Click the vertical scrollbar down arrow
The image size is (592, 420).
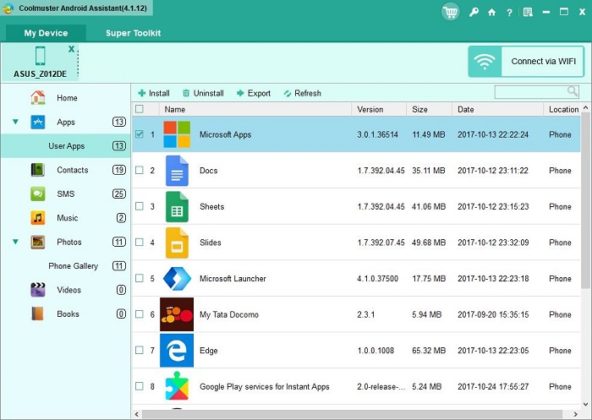586,404
